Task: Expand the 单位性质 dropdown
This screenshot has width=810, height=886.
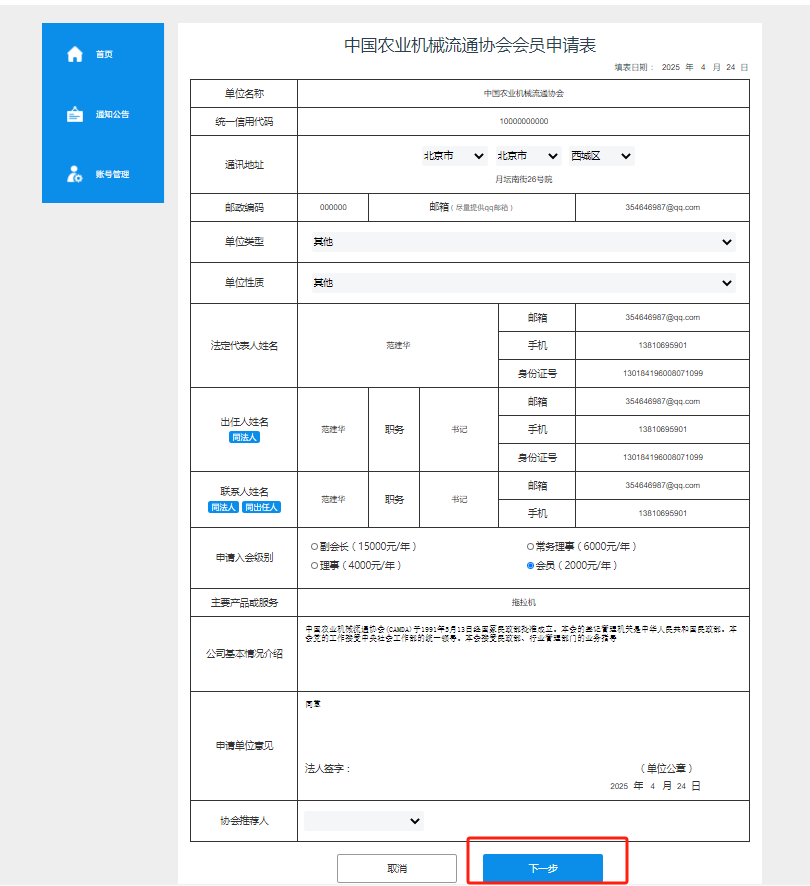Action: coord(523,283)
